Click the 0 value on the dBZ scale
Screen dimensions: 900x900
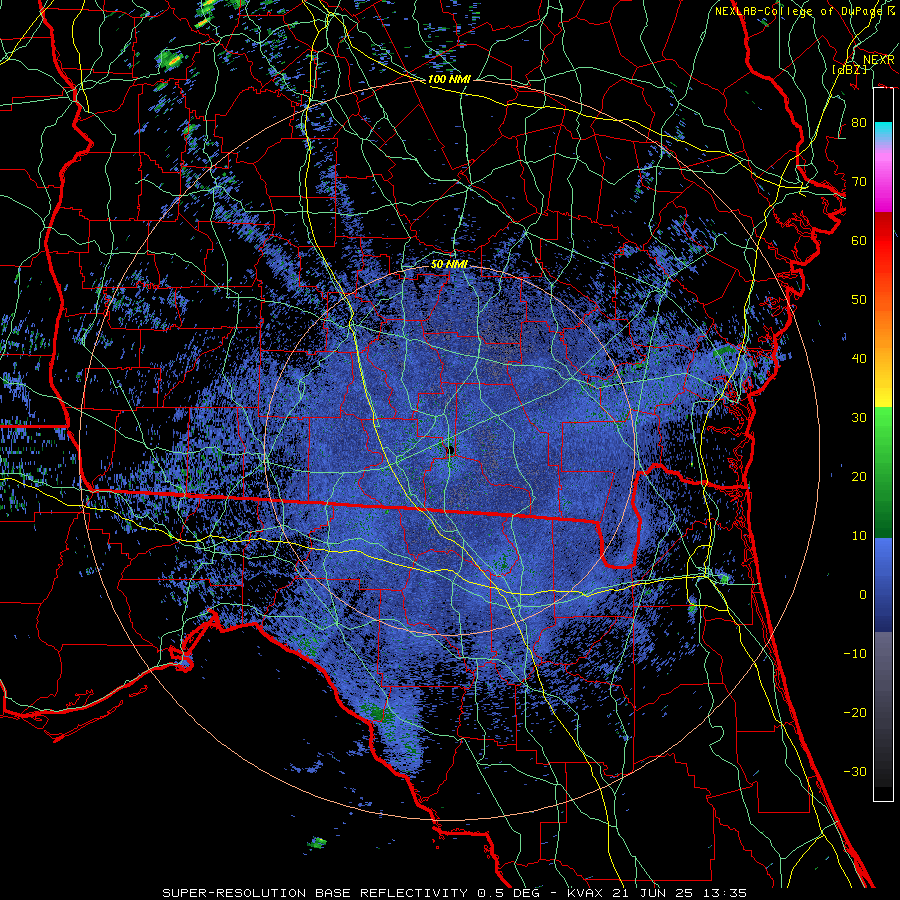point(863,595)
